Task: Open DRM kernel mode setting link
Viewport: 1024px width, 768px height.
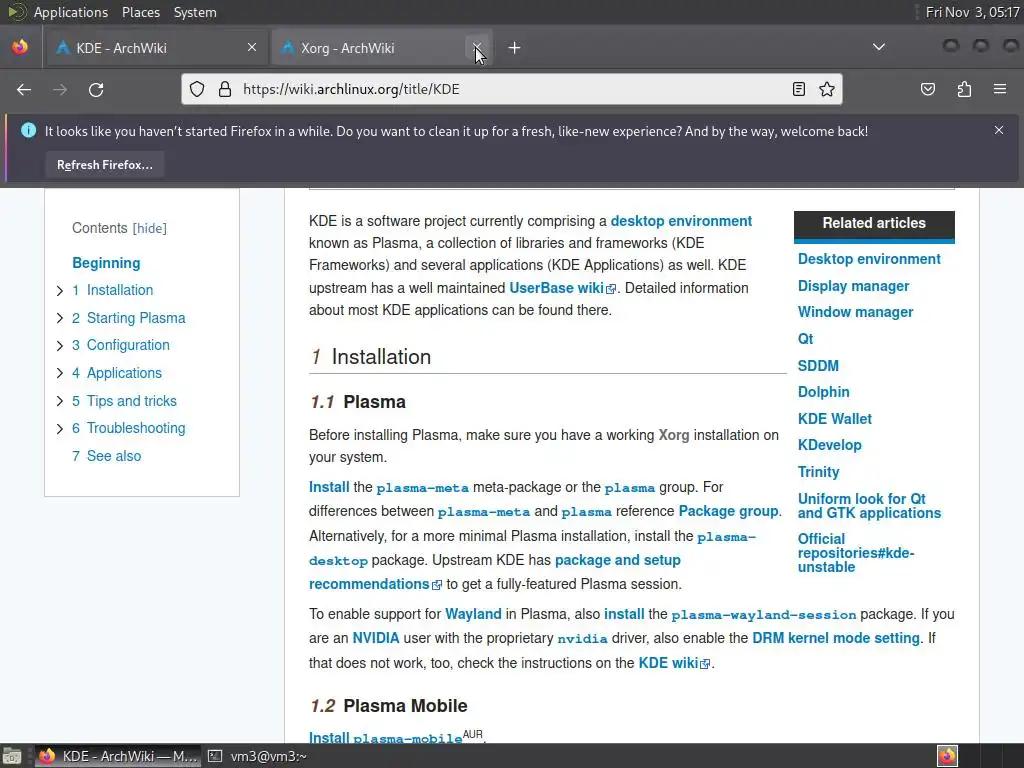Action: (836, 638)
